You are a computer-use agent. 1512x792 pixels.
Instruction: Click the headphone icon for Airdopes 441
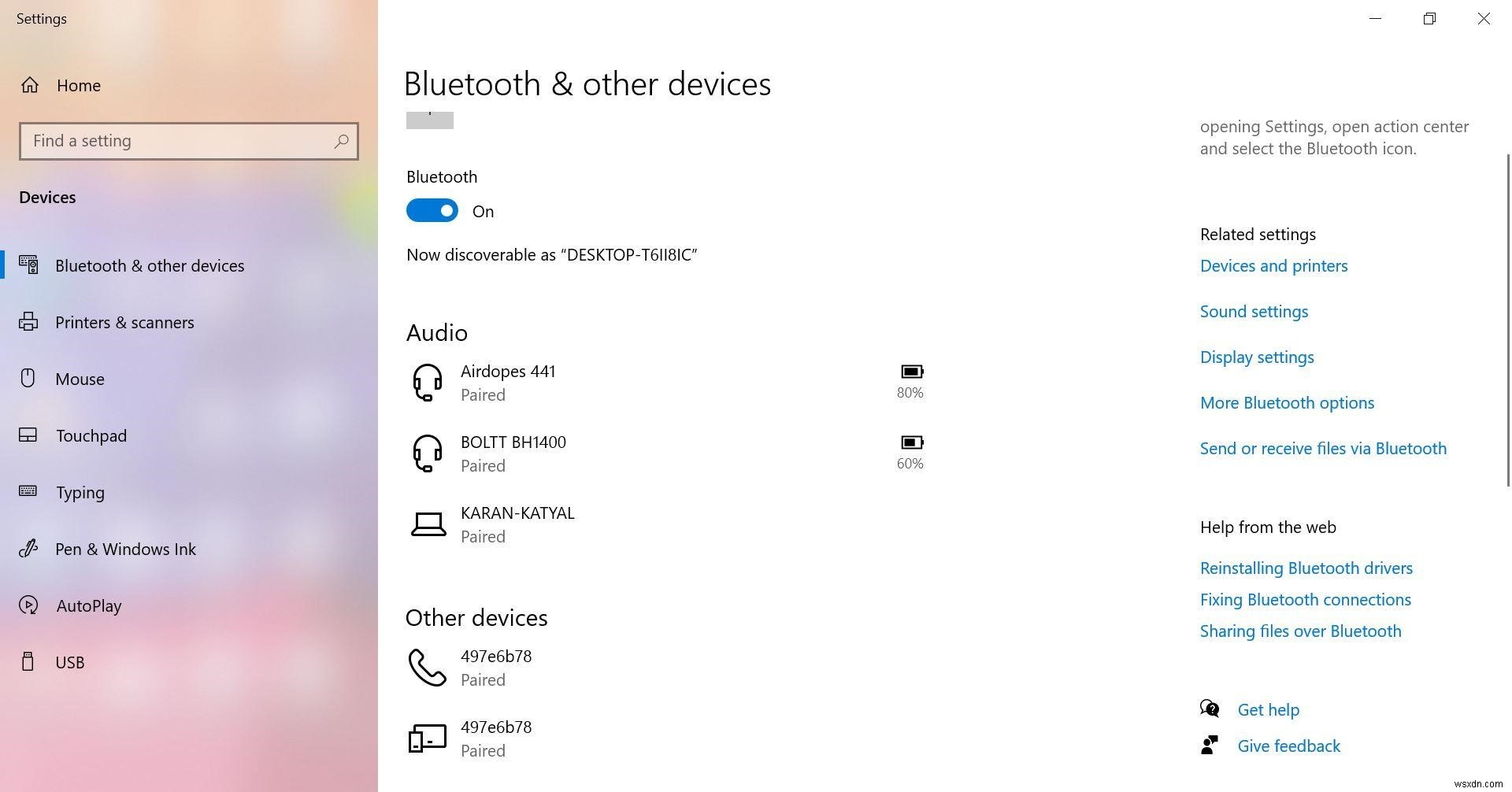(428, 382)
